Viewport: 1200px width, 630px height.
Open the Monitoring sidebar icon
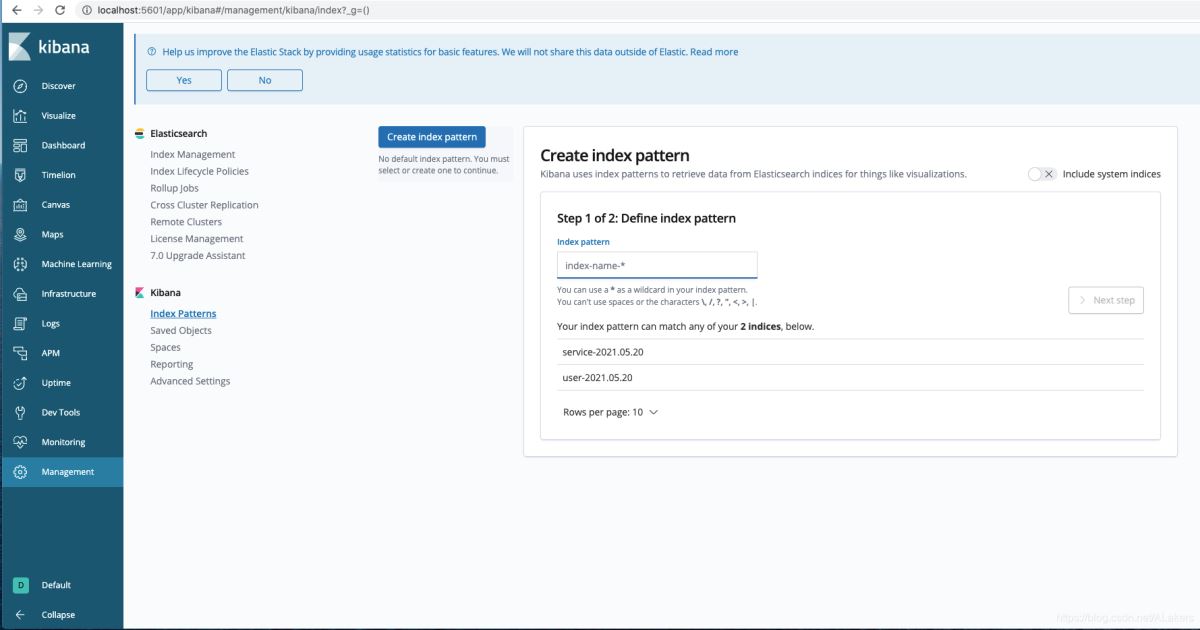tap(22, 441)
